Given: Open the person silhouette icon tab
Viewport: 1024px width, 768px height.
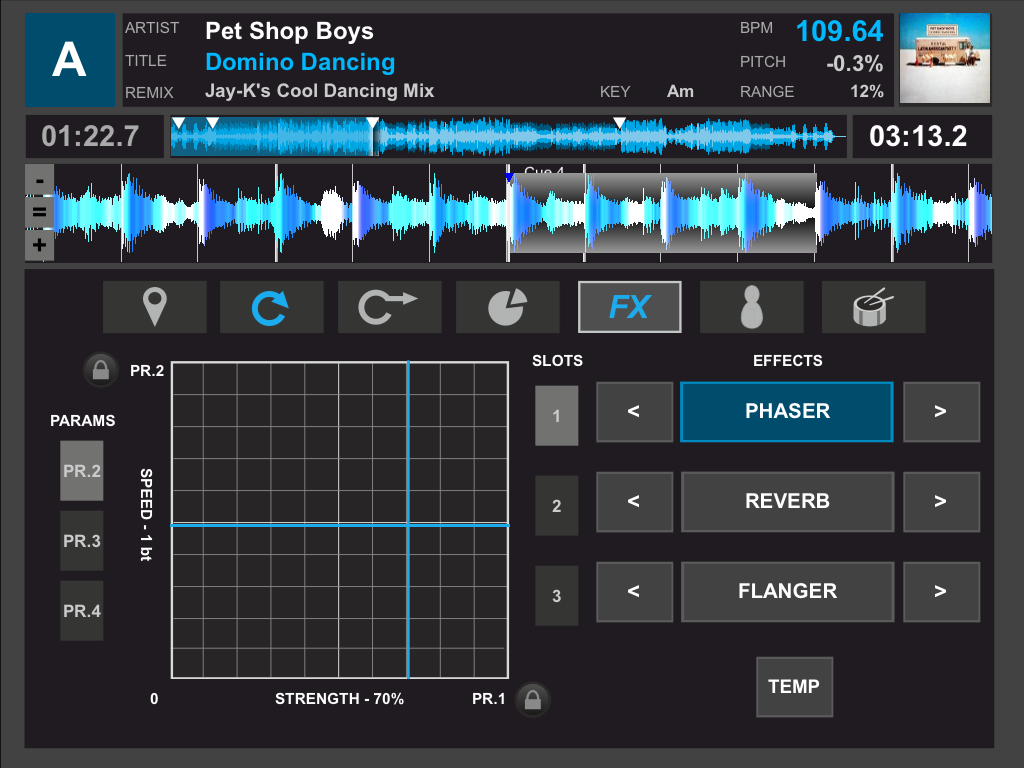Looking at the screenshot, I should pyautogui.click(x=751, y=307).
